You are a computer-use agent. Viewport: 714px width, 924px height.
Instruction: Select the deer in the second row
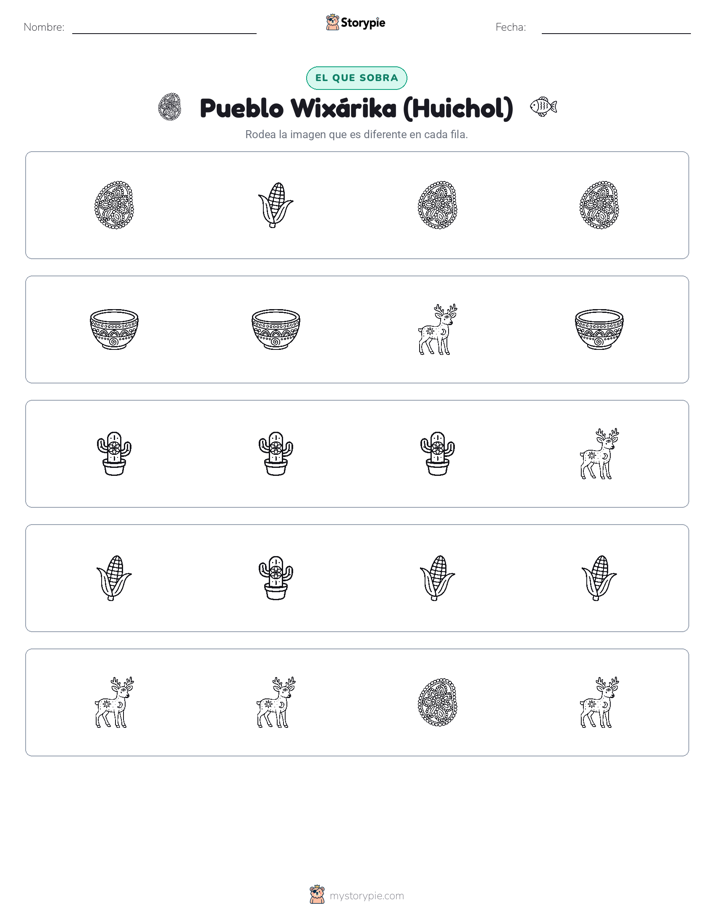pos(438,329)
